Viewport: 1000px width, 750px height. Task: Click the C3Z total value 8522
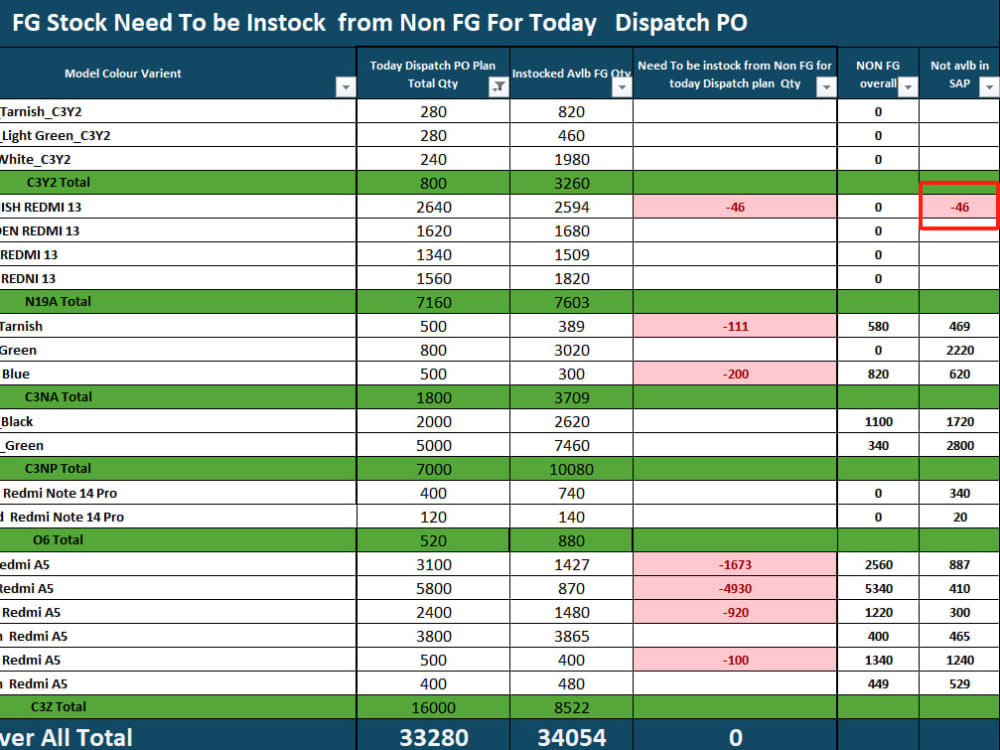571,707
